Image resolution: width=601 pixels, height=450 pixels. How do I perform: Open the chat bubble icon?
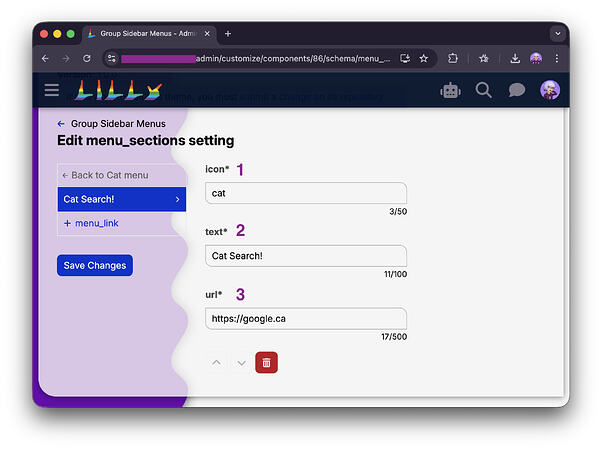pyautogui.click(x=516, y=90)
